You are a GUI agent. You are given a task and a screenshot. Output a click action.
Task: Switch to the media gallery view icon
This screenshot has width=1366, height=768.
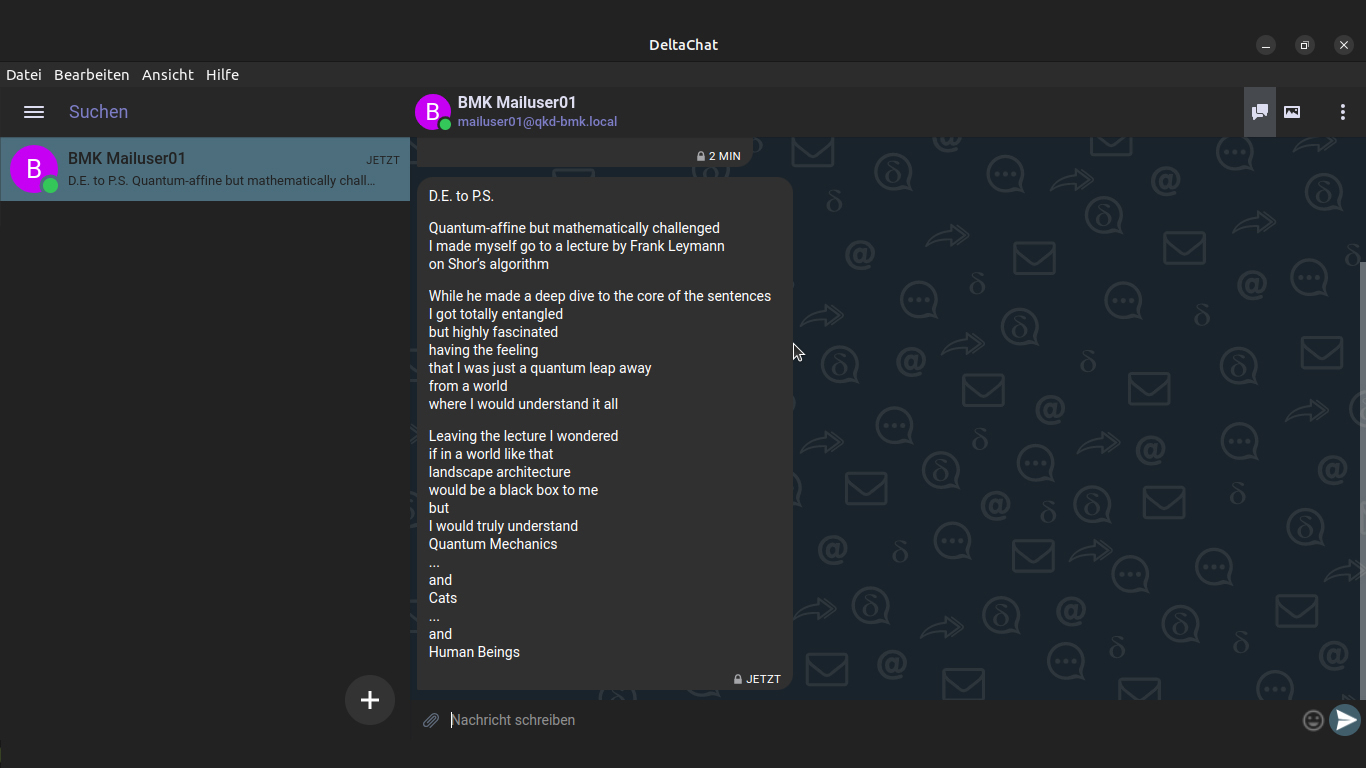point(1292,112)
